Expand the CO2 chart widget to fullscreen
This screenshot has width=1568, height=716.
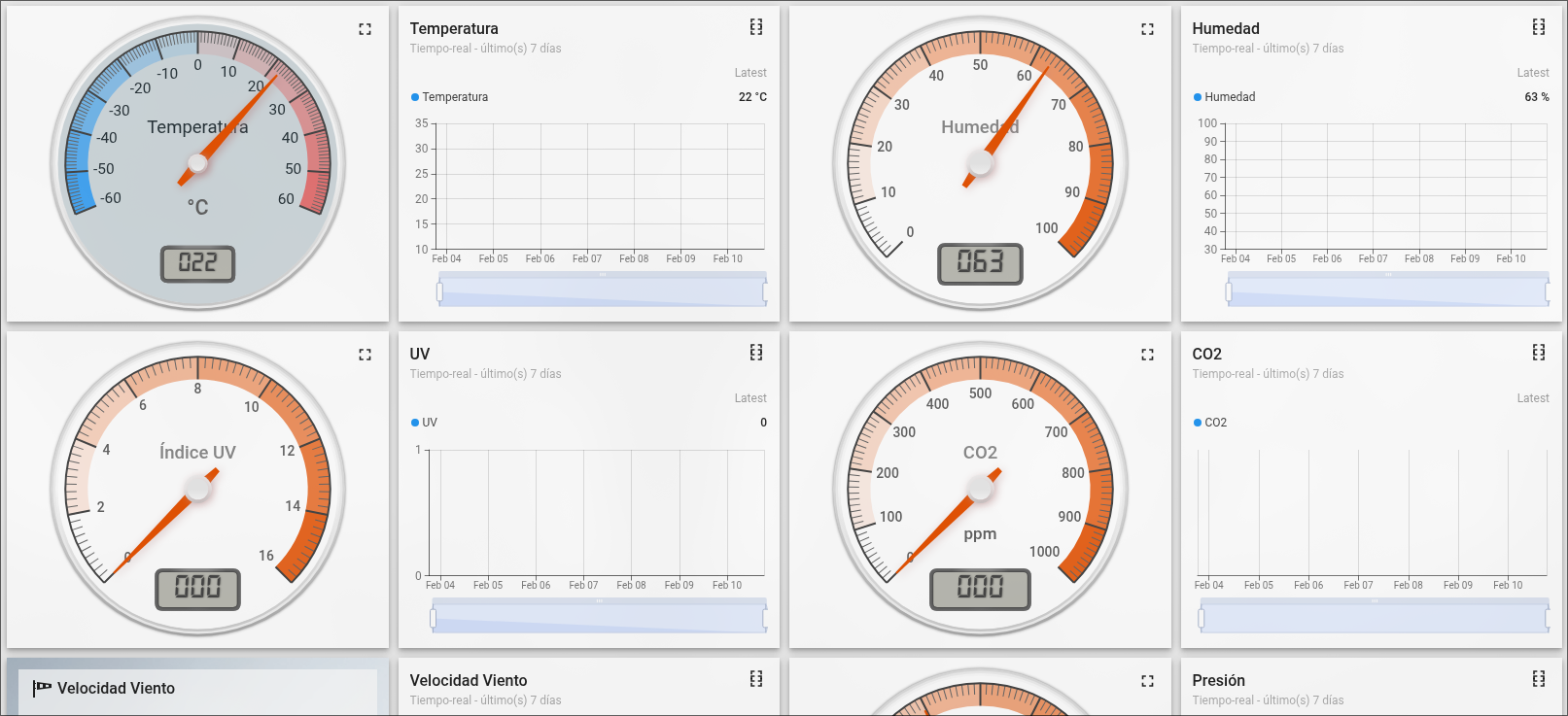1539,353
